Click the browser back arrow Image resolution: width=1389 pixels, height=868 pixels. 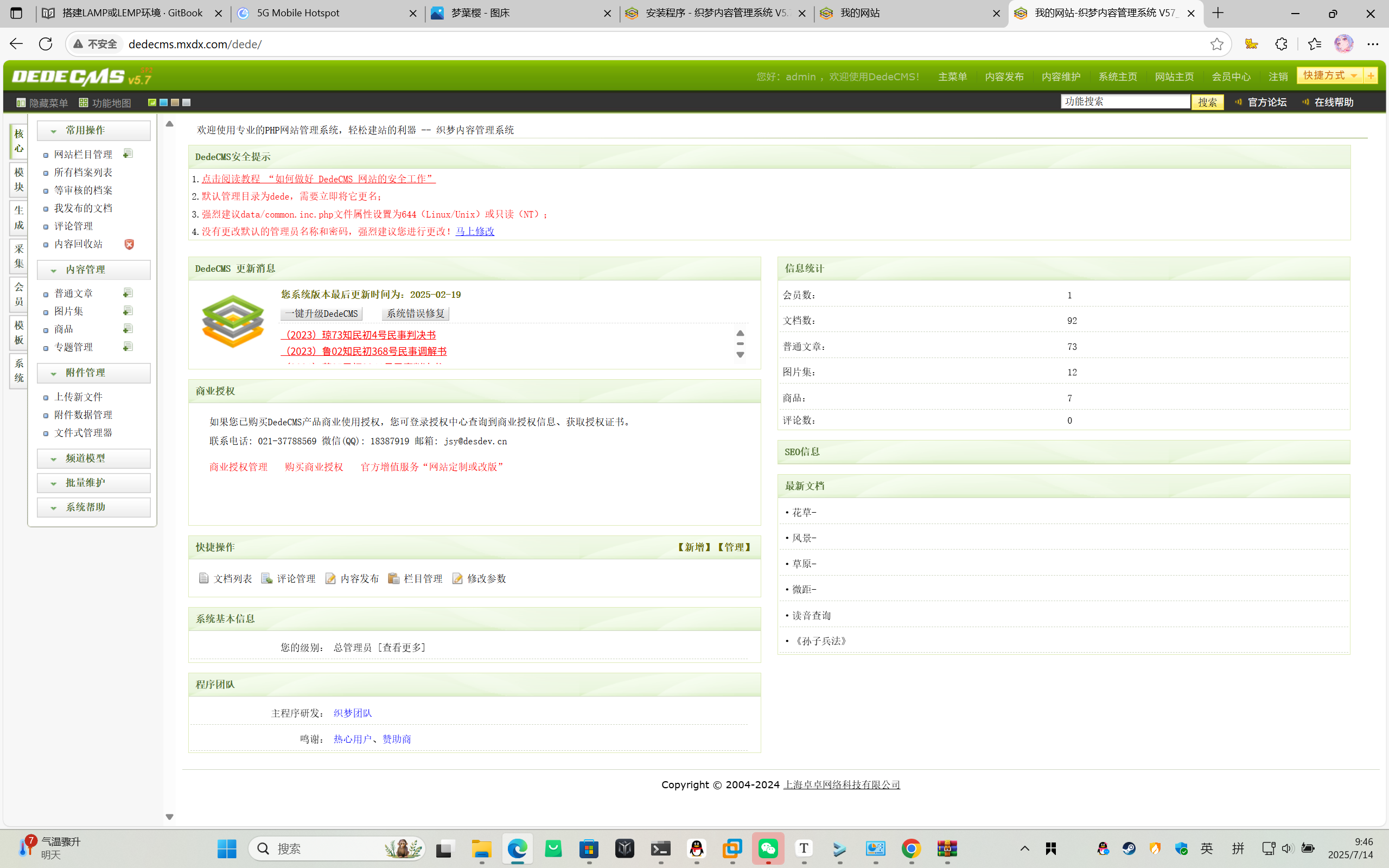tap(16, 43)
